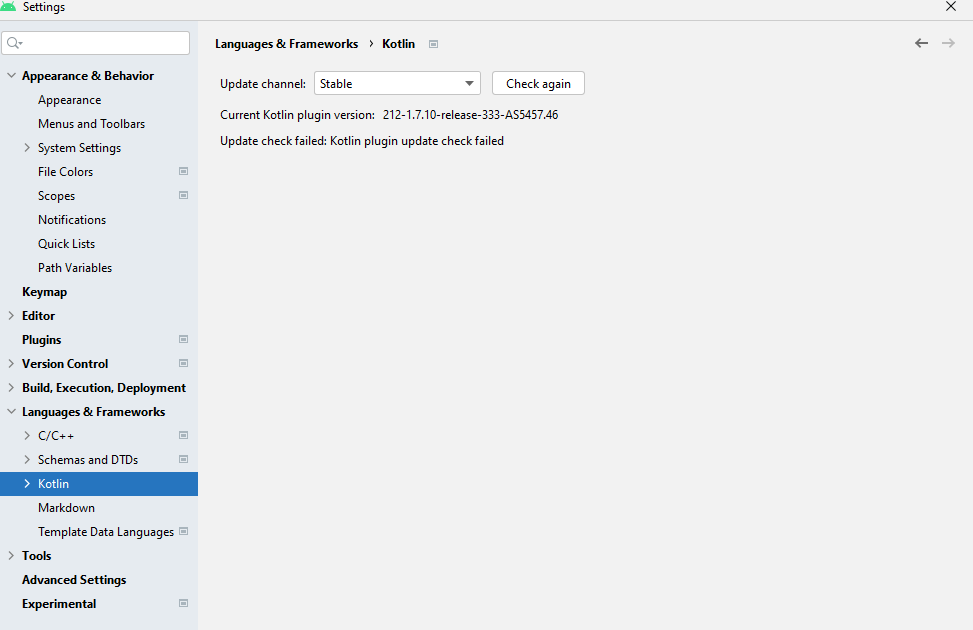Image resolution: width=973 pixels, height=630 pixels.
Task: Open Advanced Settings page
Action: point(74,580)
